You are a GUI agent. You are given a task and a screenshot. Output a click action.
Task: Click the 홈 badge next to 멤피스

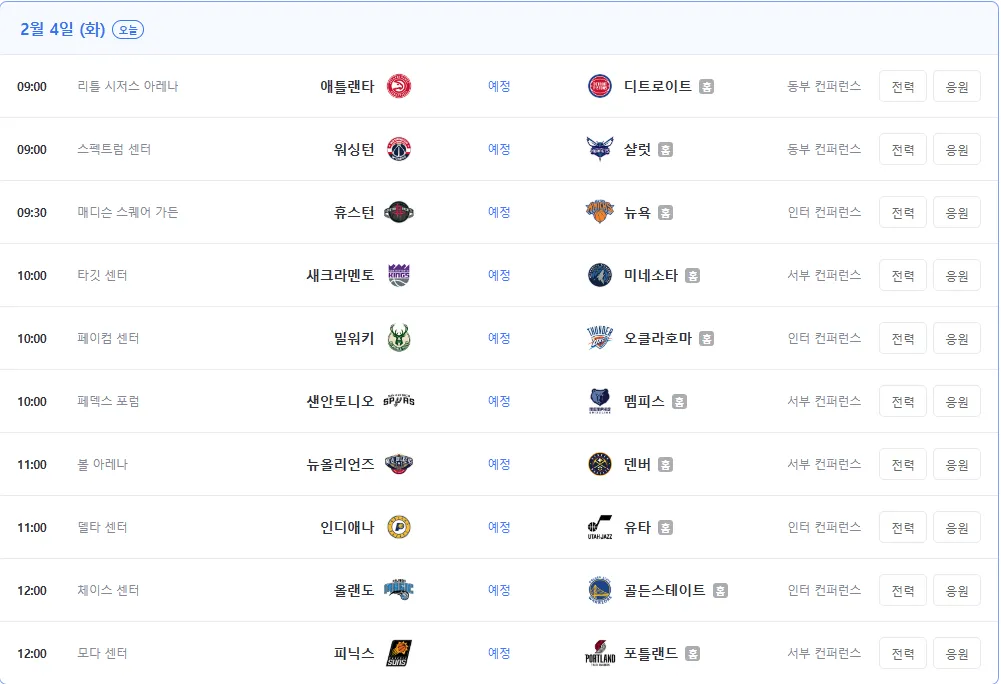coord(679,402)
